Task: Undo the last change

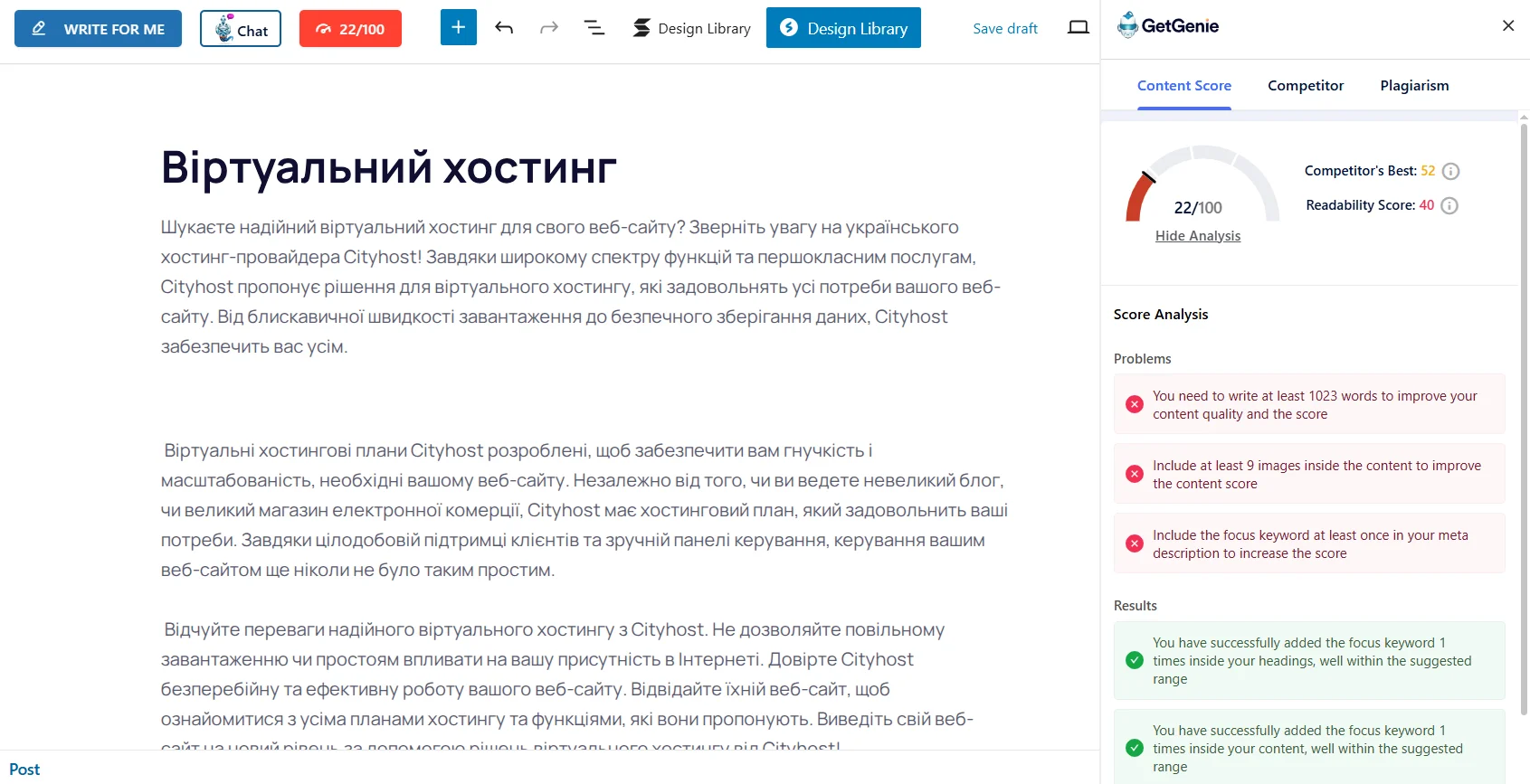Action: tap(504, 28)
